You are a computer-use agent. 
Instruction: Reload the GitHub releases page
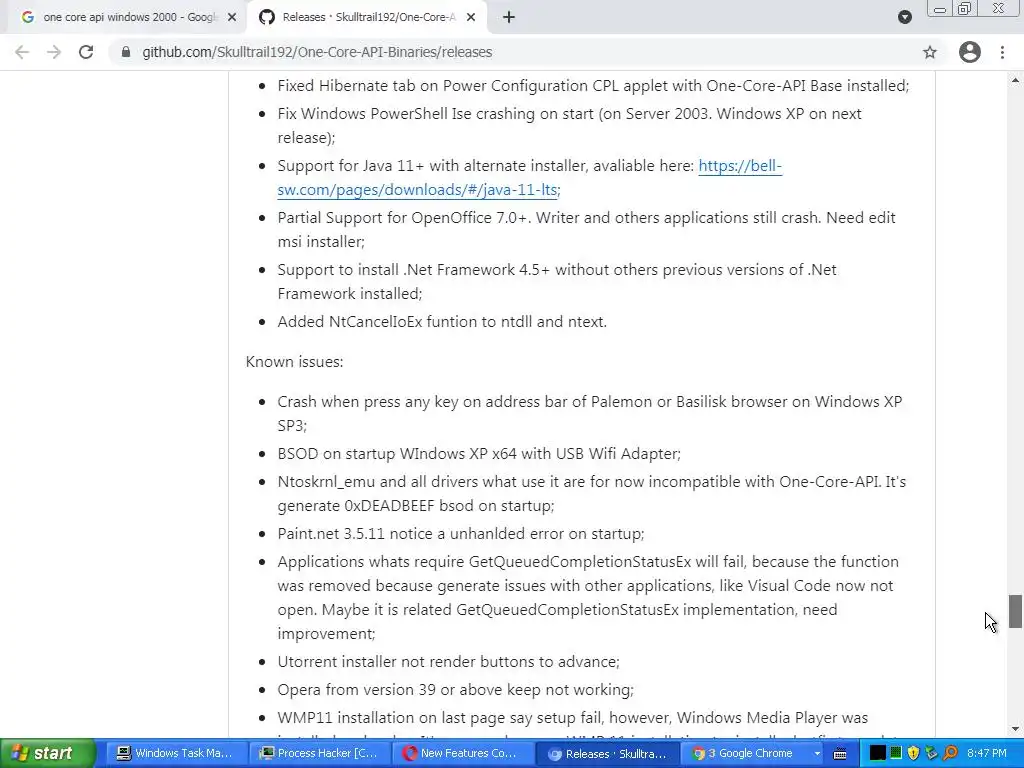[x=86, y=52]
